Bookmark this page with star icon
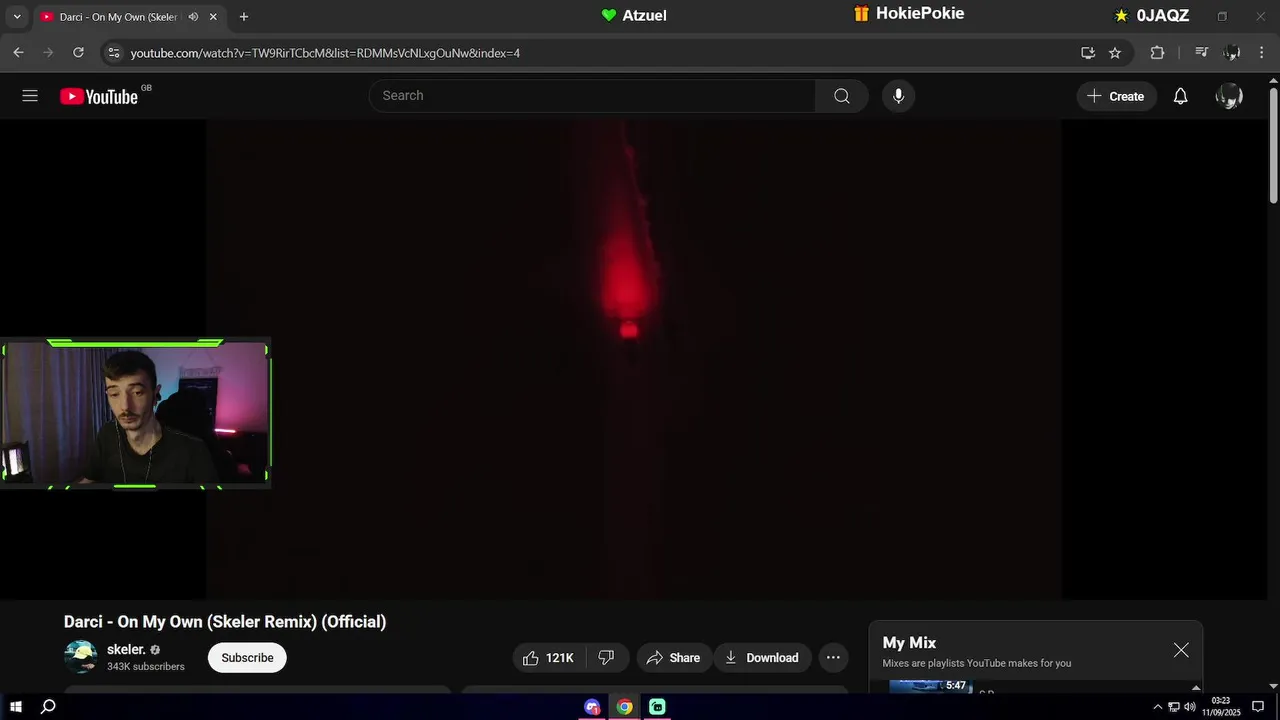 pyautogui.click(x=1115, y=52)
